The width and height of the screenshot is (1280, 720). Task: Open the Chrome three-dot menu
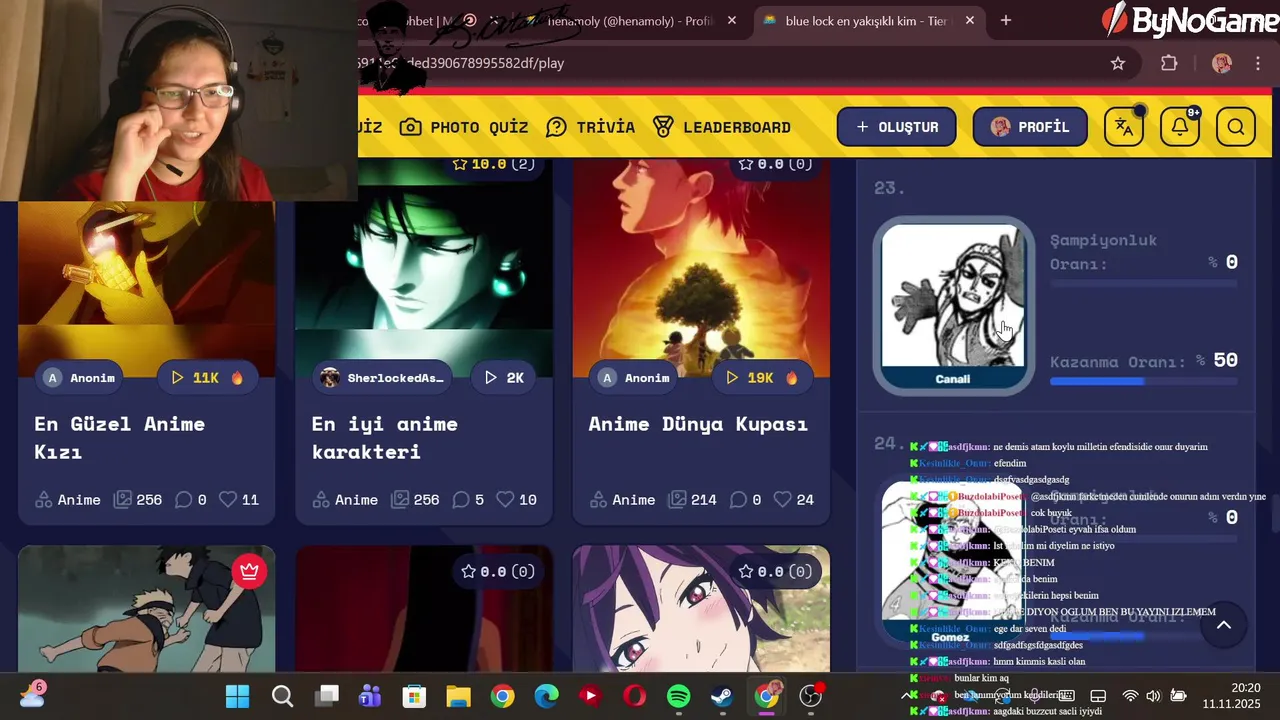pos(1257,63)
